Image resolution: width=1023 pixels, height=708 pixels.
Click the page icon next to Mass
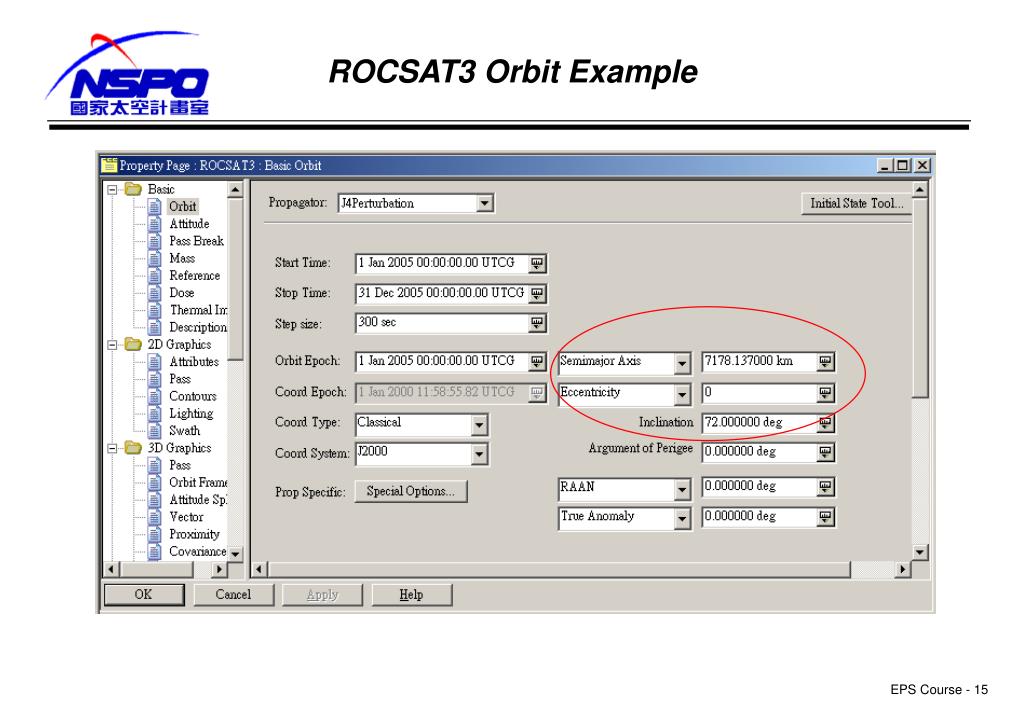point(155,258)
